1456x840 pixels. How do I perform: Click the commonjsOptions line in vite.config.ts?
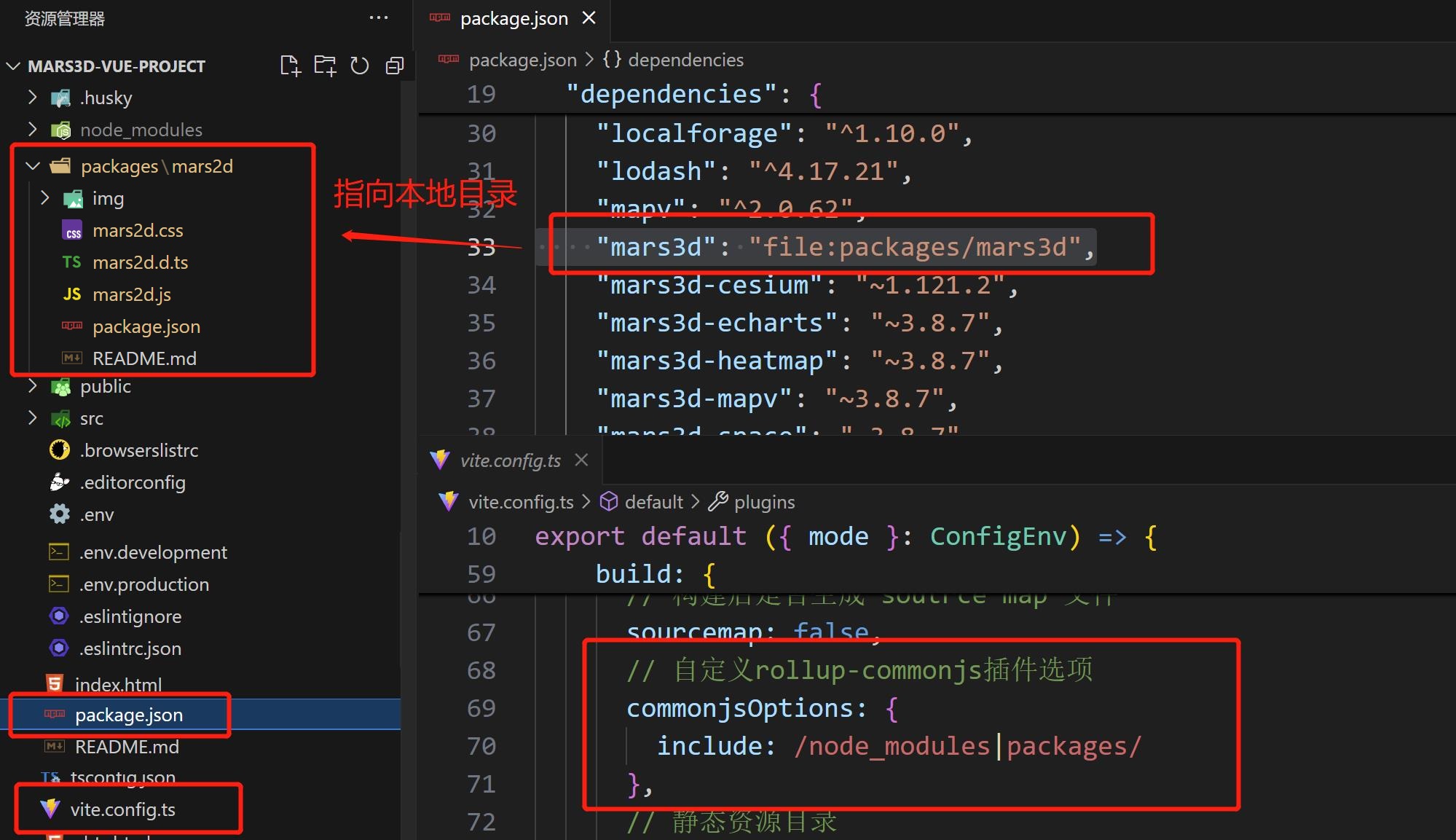pyautogui.click(x=763, y=708)
